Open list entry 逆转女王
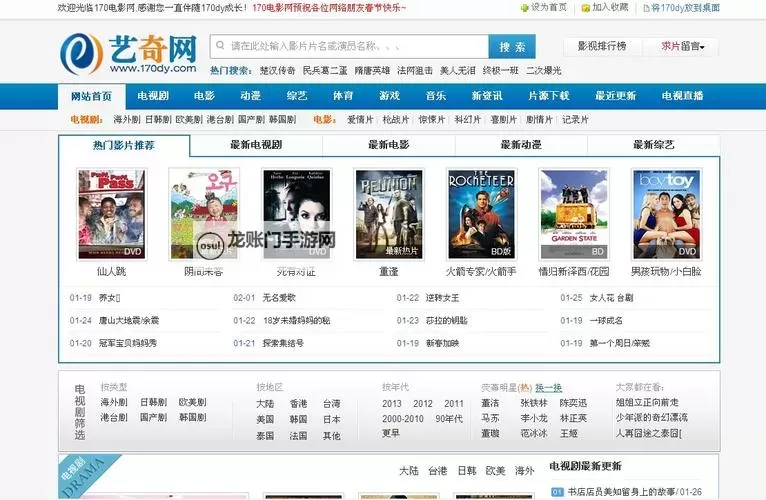766x500 pixels. tap(442, 298)
